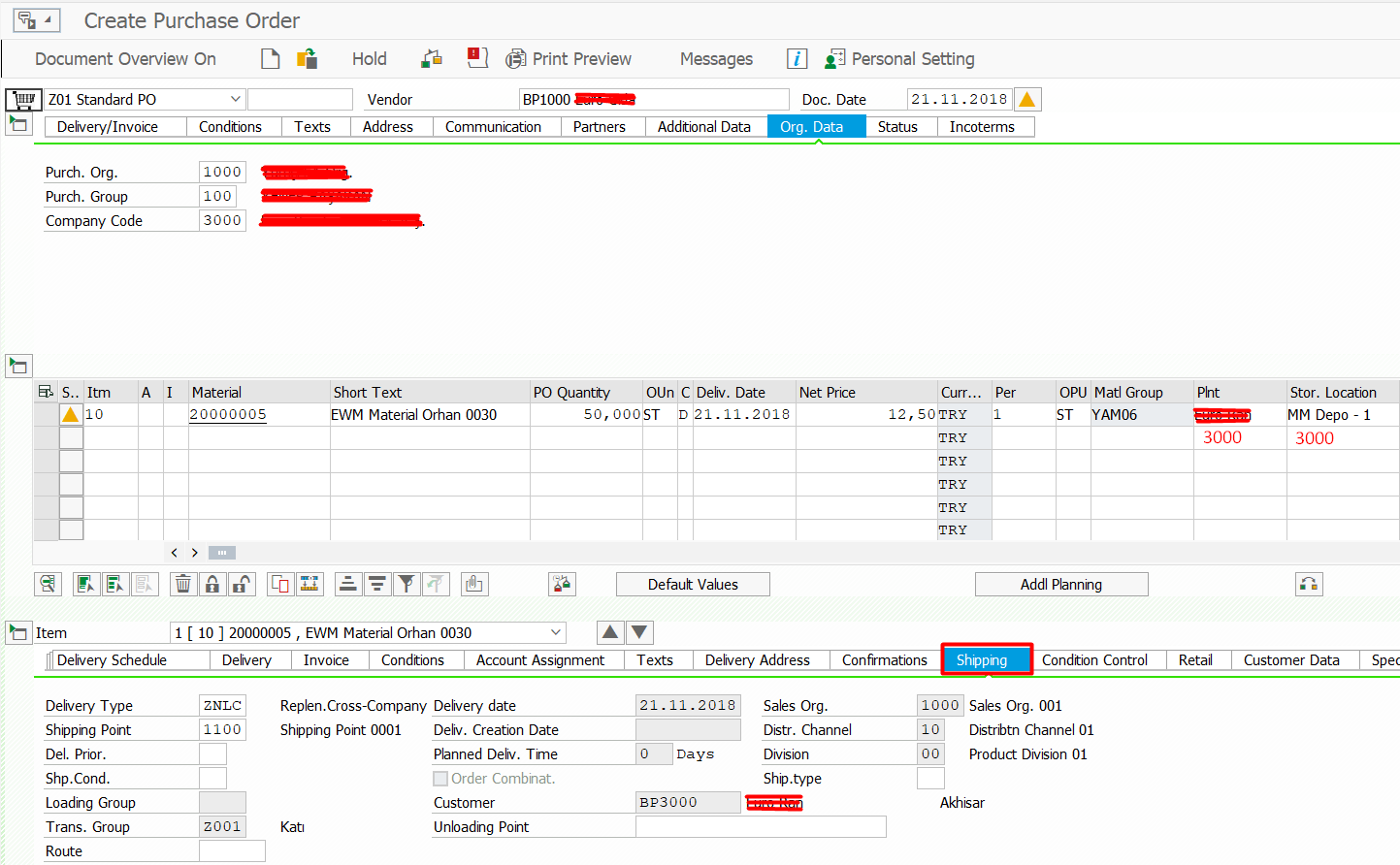Open the Partners header tab

pos(602,127)
